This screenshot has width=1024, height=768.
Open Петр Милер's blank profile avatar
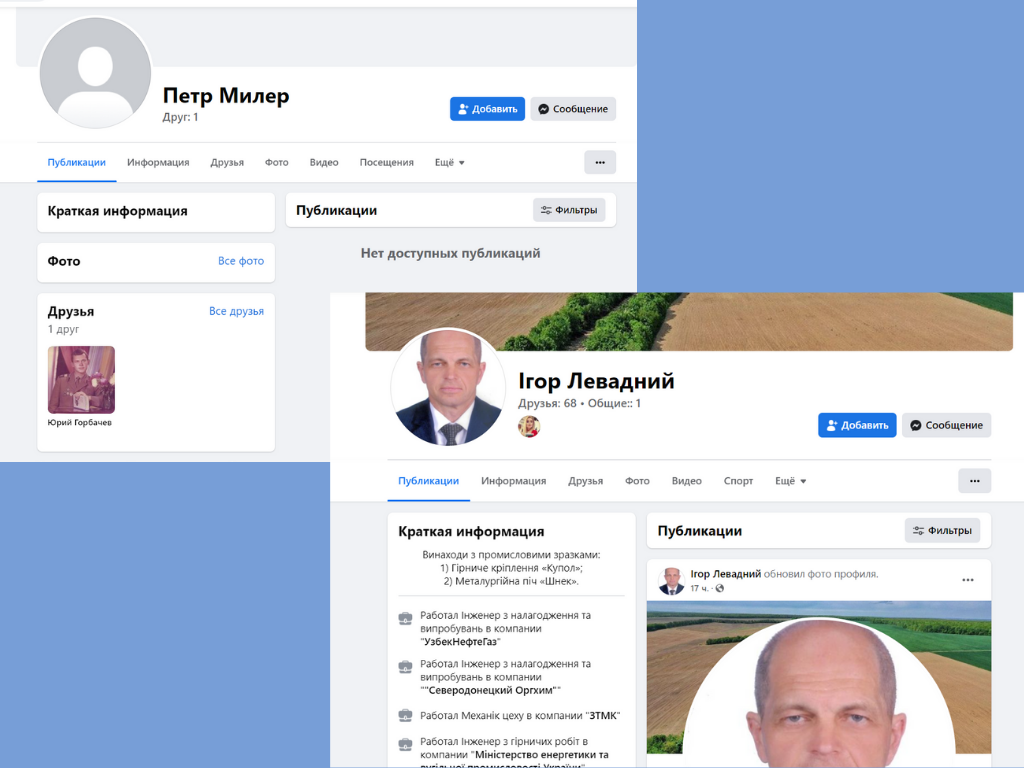point(95,72)
